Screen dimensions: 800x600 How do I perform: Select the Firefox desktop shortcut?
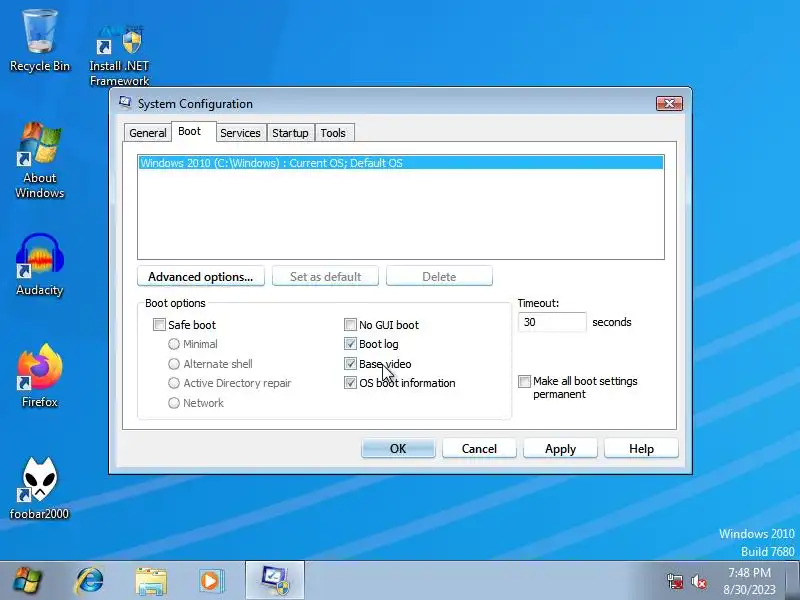40,376
